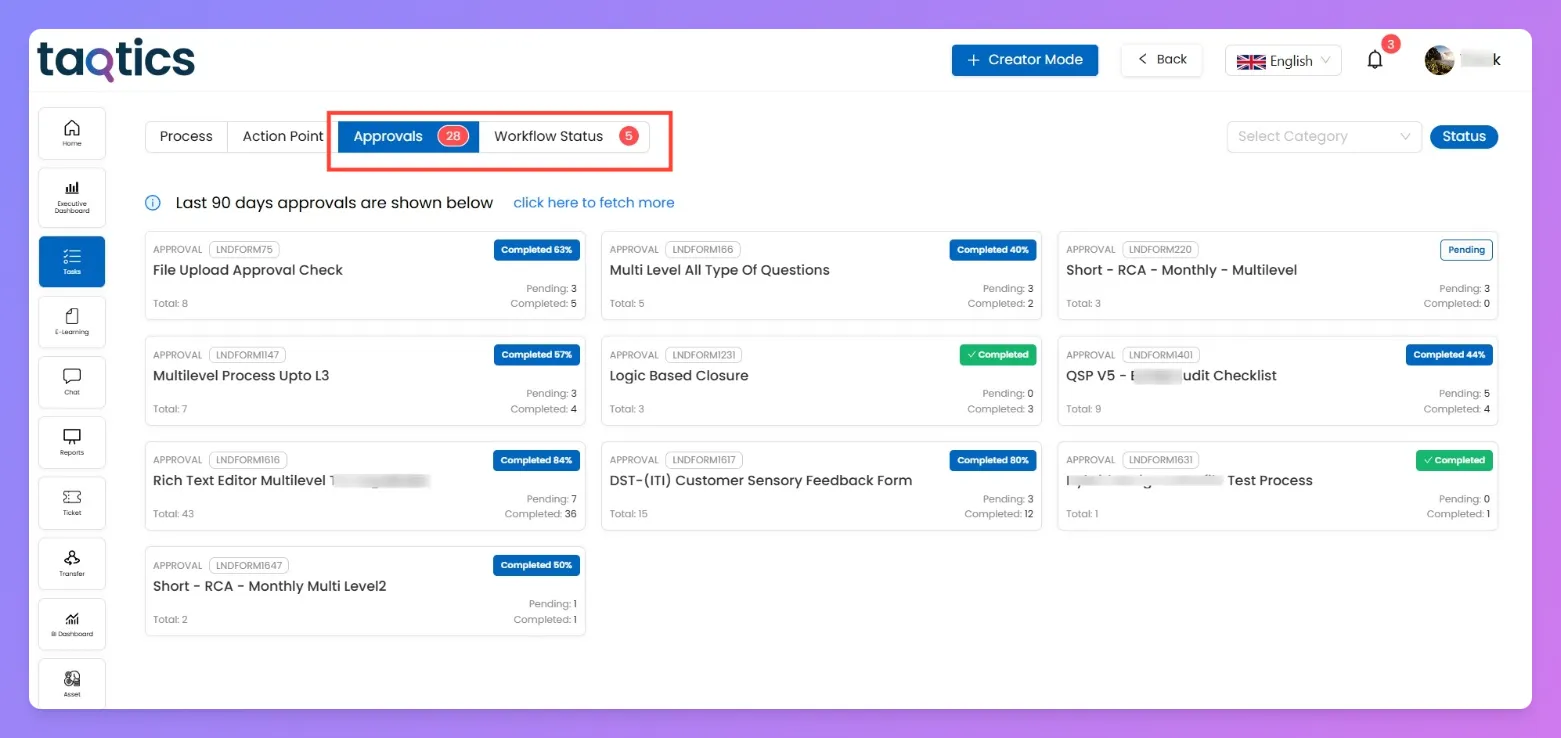Image resolution: width=1561 pixels, height=738 pixels.
Task: Select the Action Point tab
Action: [283, 137]
